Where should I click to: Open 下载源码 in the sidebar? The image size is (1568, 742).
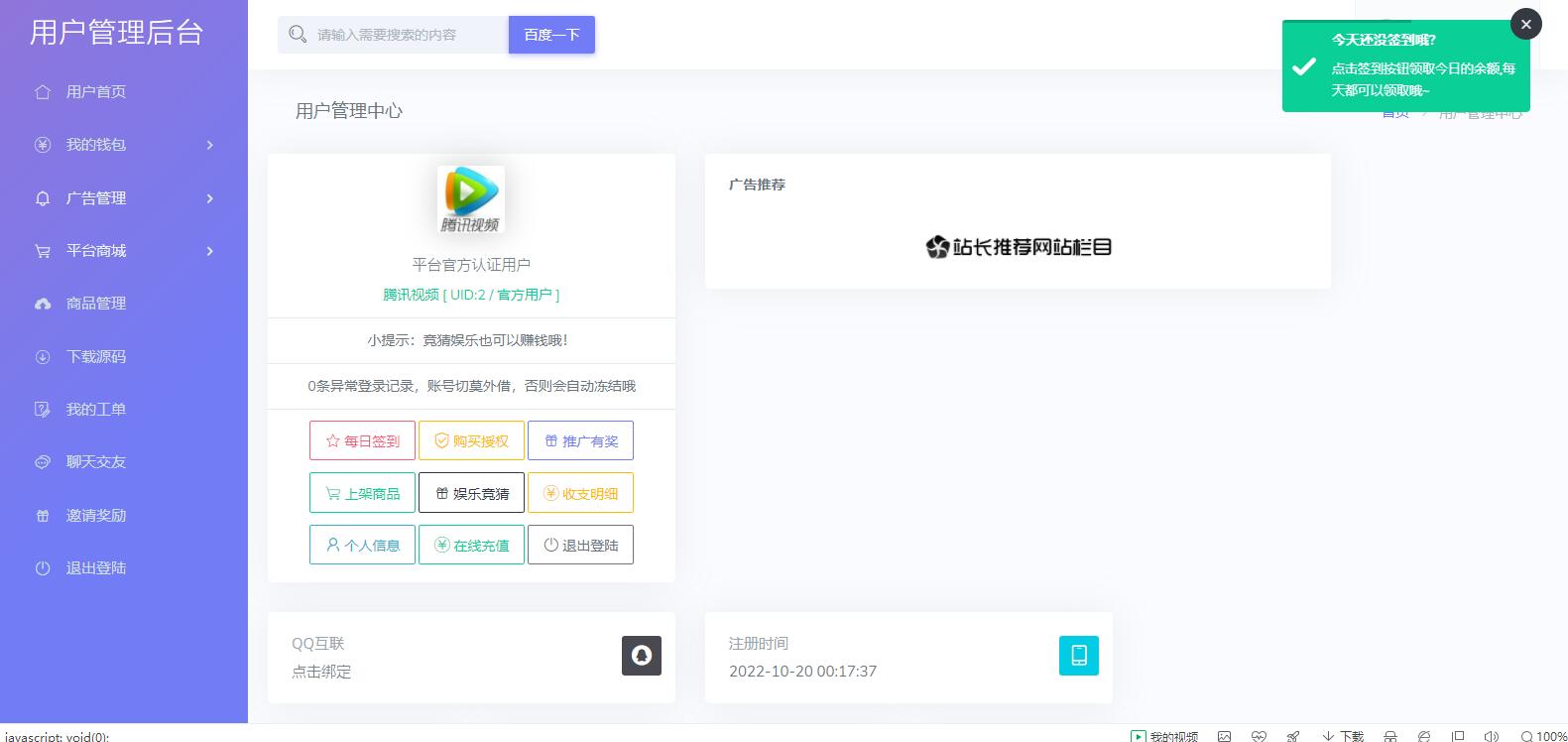pos(95,357)
